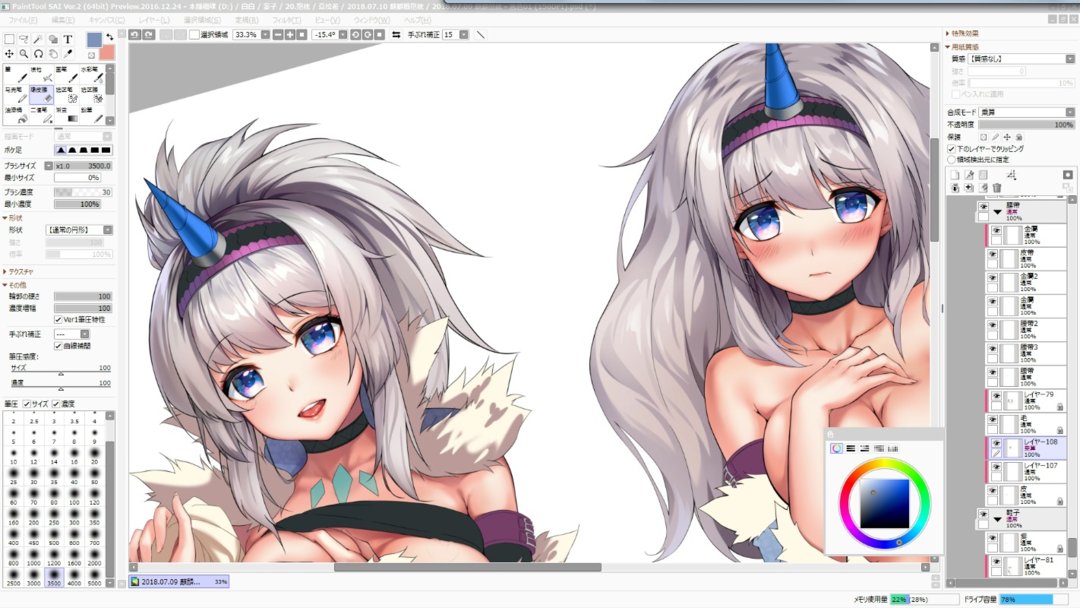
Task: Collapse the 腰帯 layer folder
Action: tap(997, 211)
